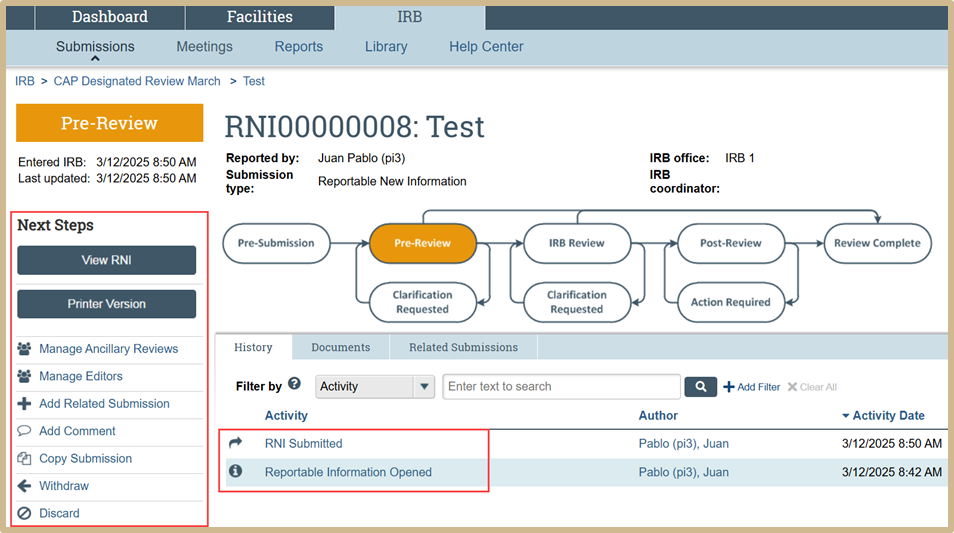The width and height of the screenshot is (954, 533).
Task: Open the RNI Submitted activity link
Action: [303, 444]
